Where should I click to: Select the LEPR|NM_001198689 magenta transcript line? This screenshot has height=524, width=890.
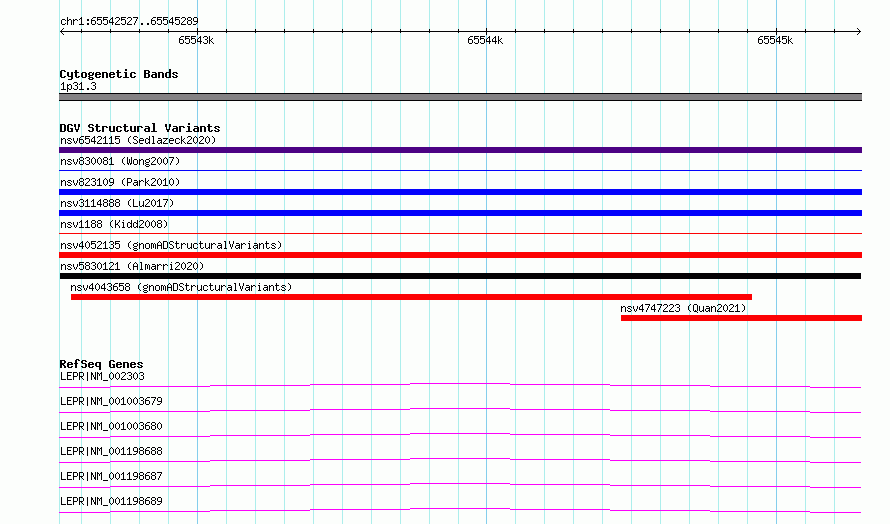point(460,510)
